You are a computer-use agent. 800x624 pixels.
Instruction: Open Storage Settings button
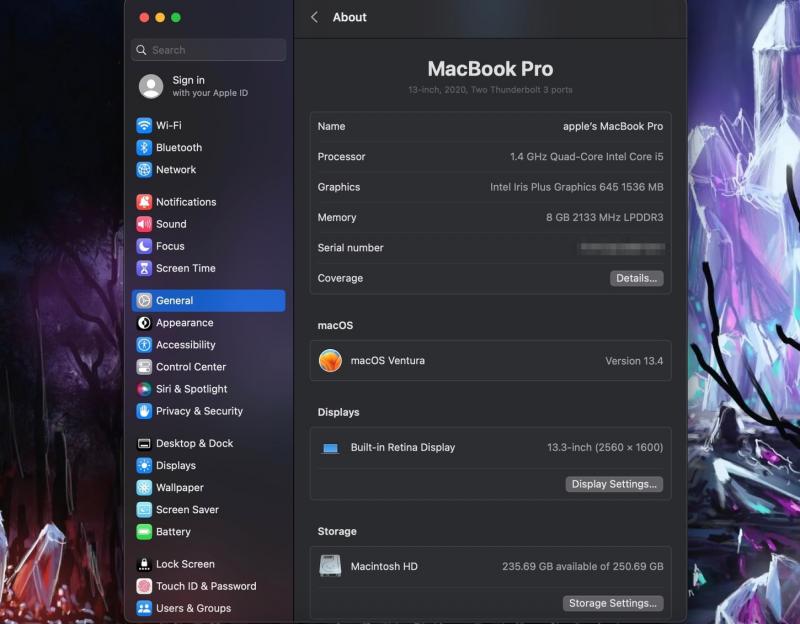pyautogui.click(x=613, y=603)
